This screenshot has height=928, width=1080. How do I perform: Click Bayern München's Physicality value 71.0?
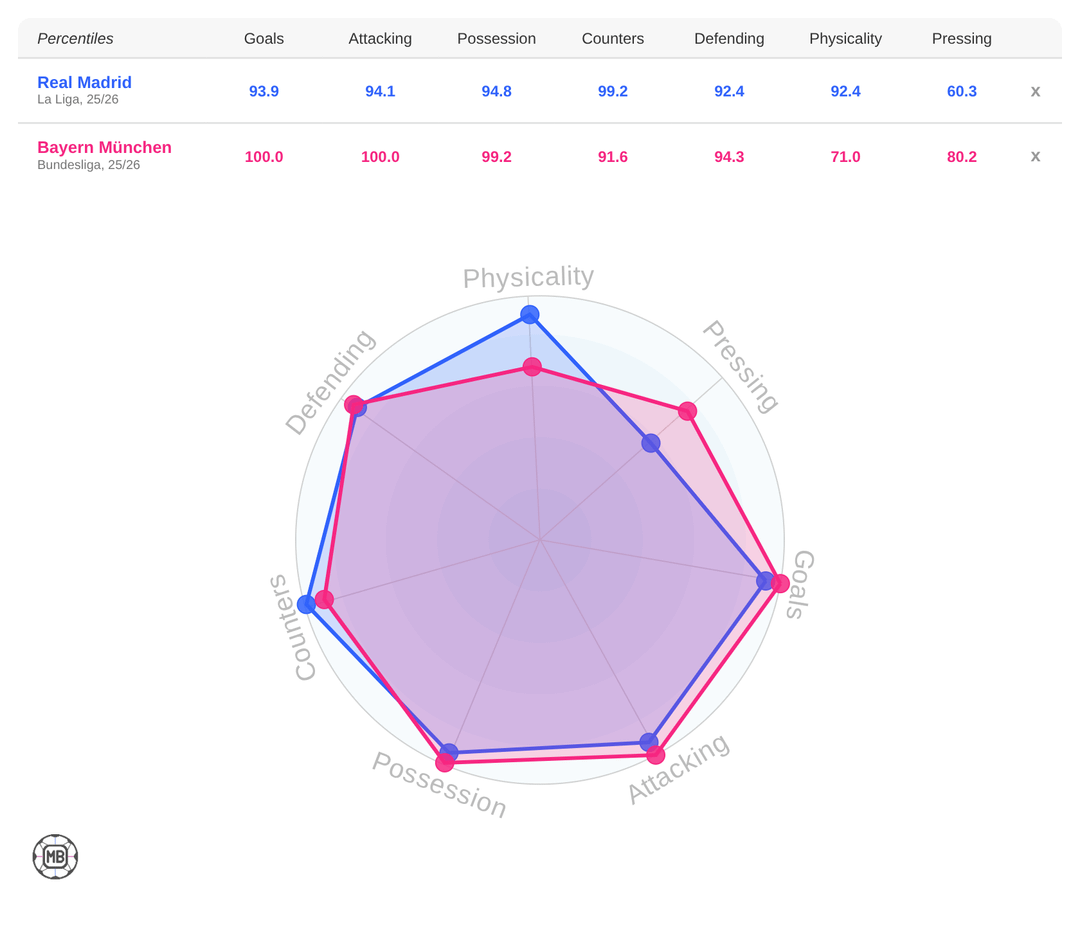pos(845,157)
